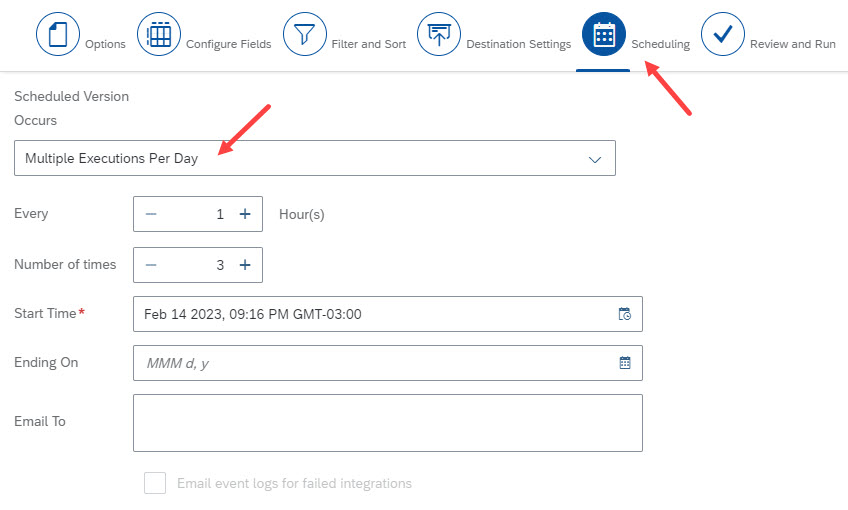Decrease the Every hours value
The height and width of the screenshot is (510, 848).
(x=151, y=214)
